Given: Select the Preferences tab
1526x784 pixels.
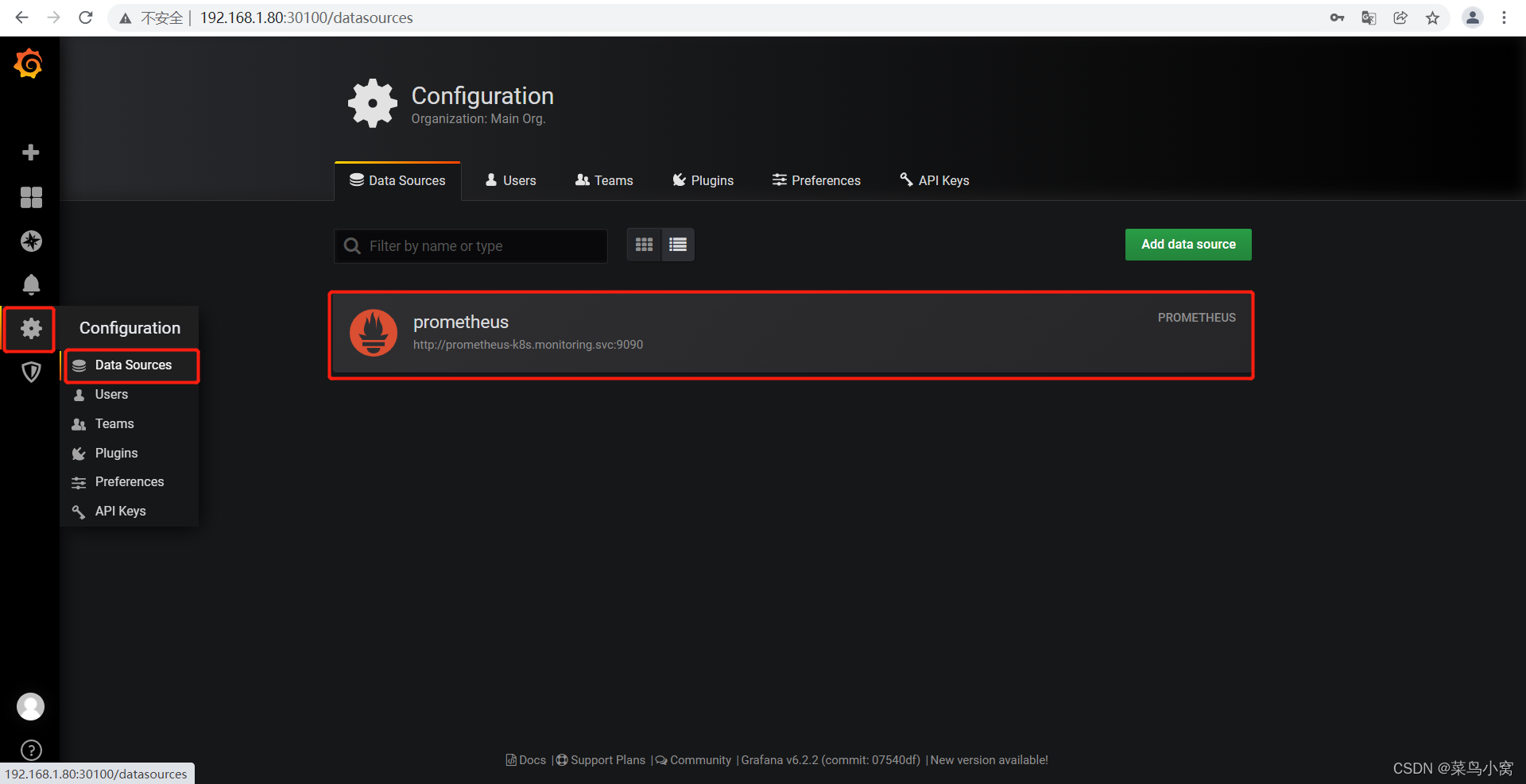Looking at the screenshot, I should 816,181.
